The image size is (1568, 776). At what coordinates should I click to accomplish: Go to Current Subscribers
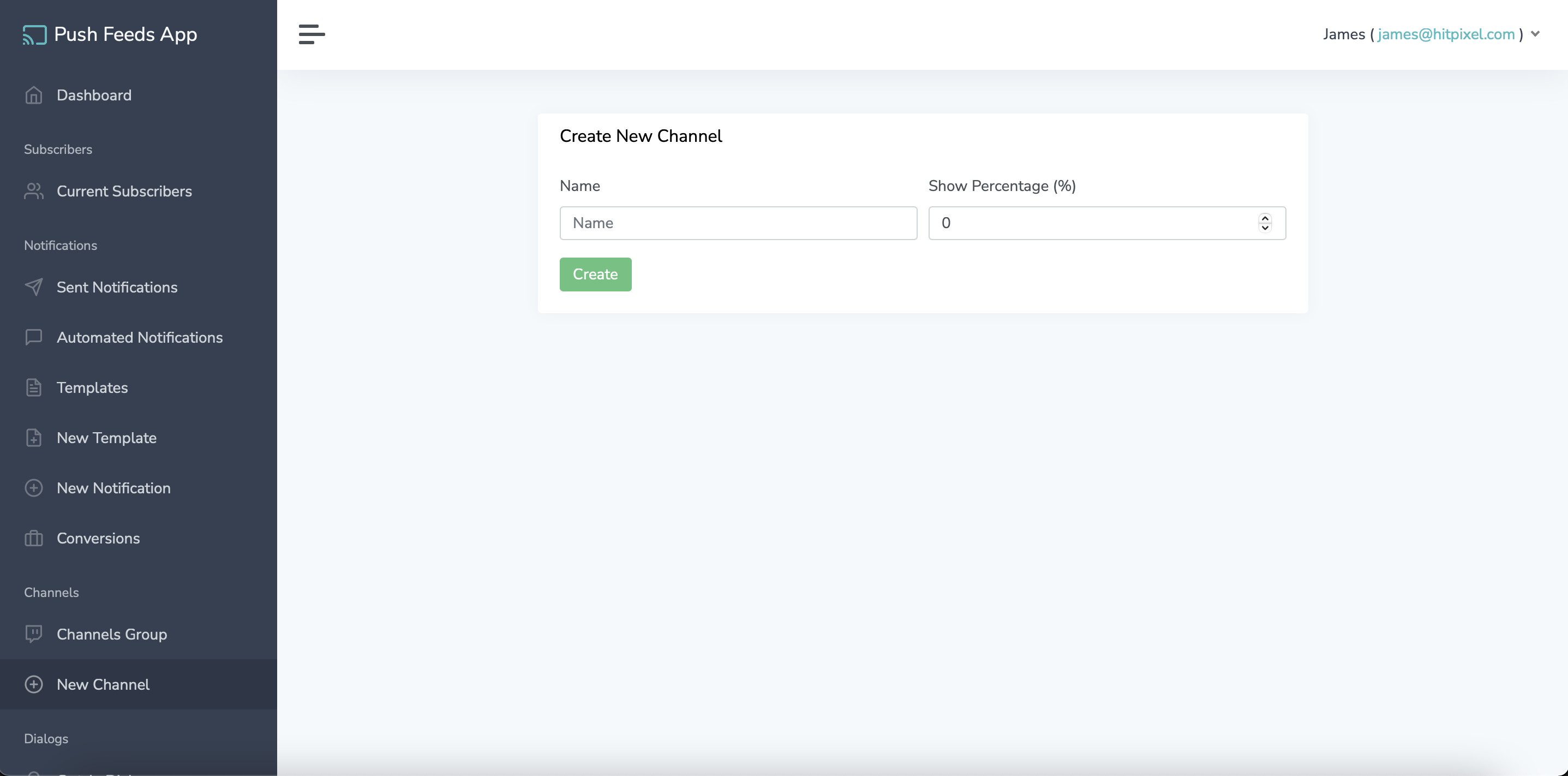pos(139,191)
